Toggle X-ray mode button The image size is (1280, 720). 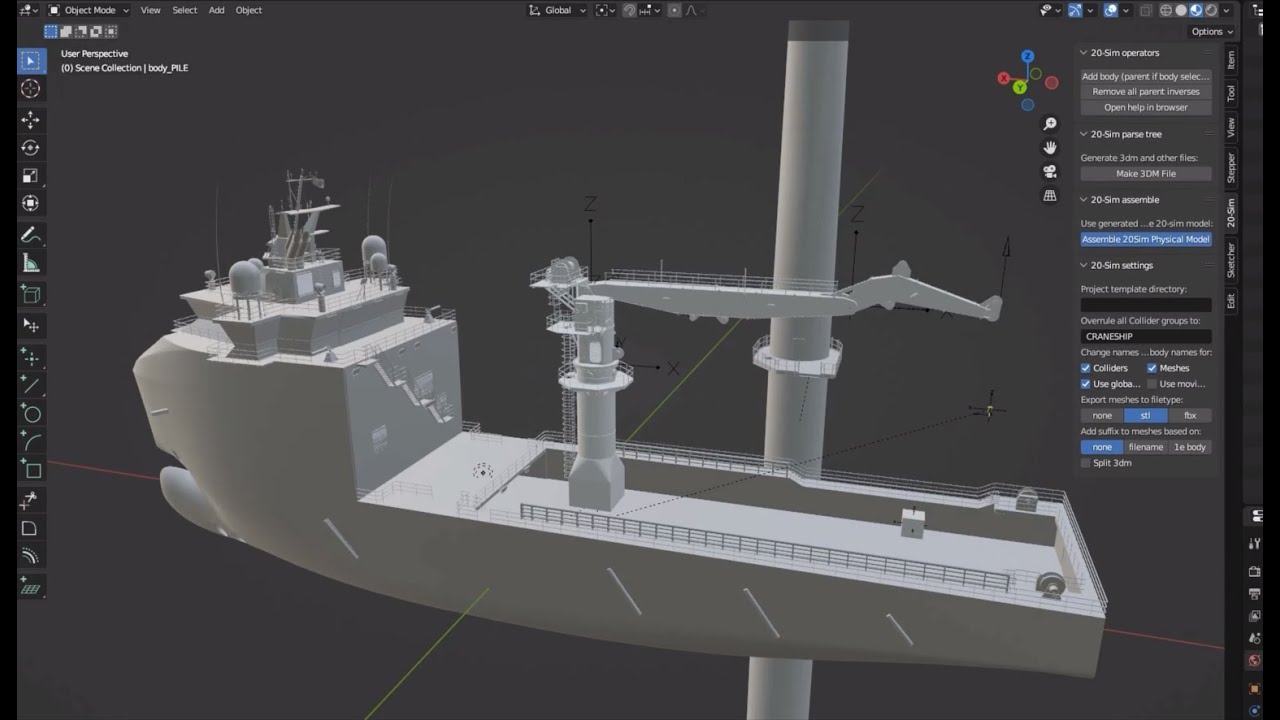point(1145,10)
